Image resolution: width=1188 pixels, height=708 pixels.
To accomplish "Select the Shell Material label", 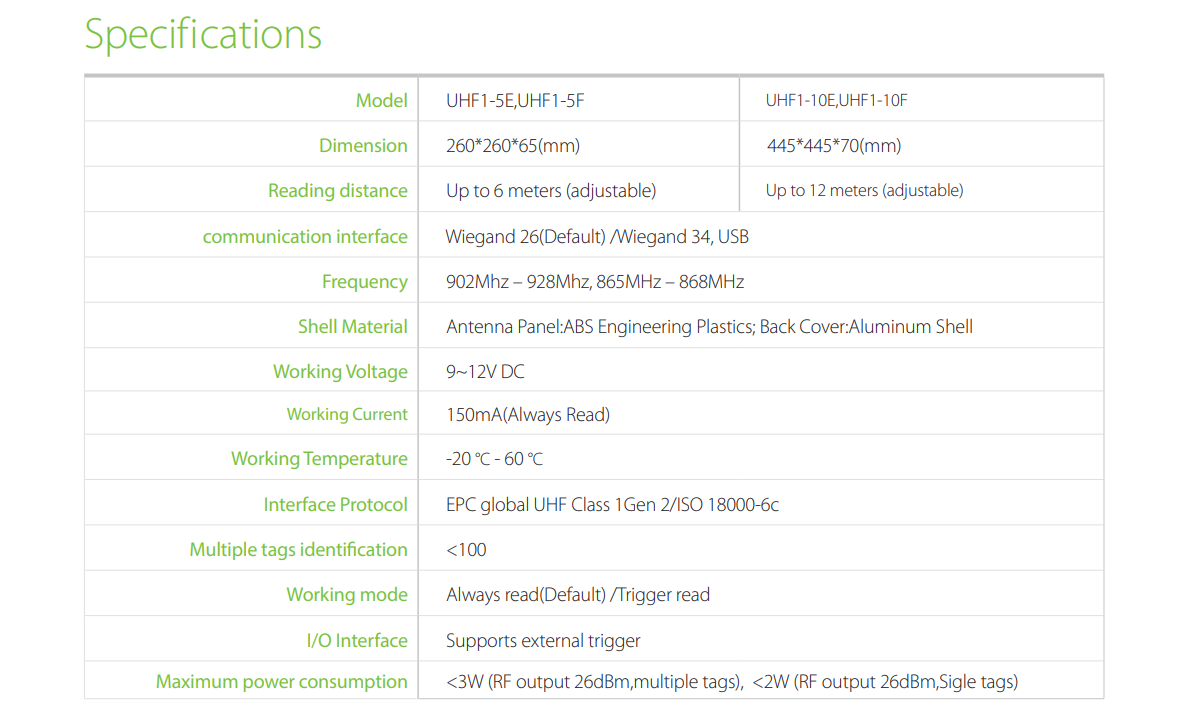I will [x=352, y=327].
